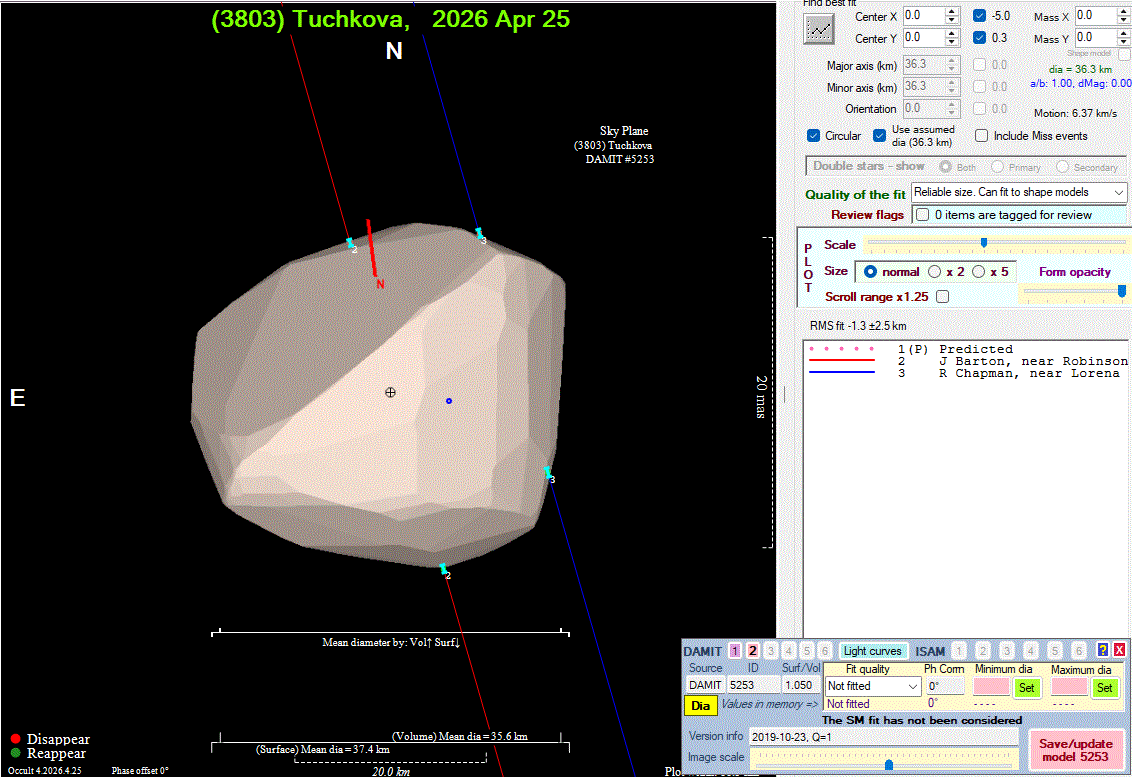
Task: Click the yellow Dia button
Action: tap(700, 705)
